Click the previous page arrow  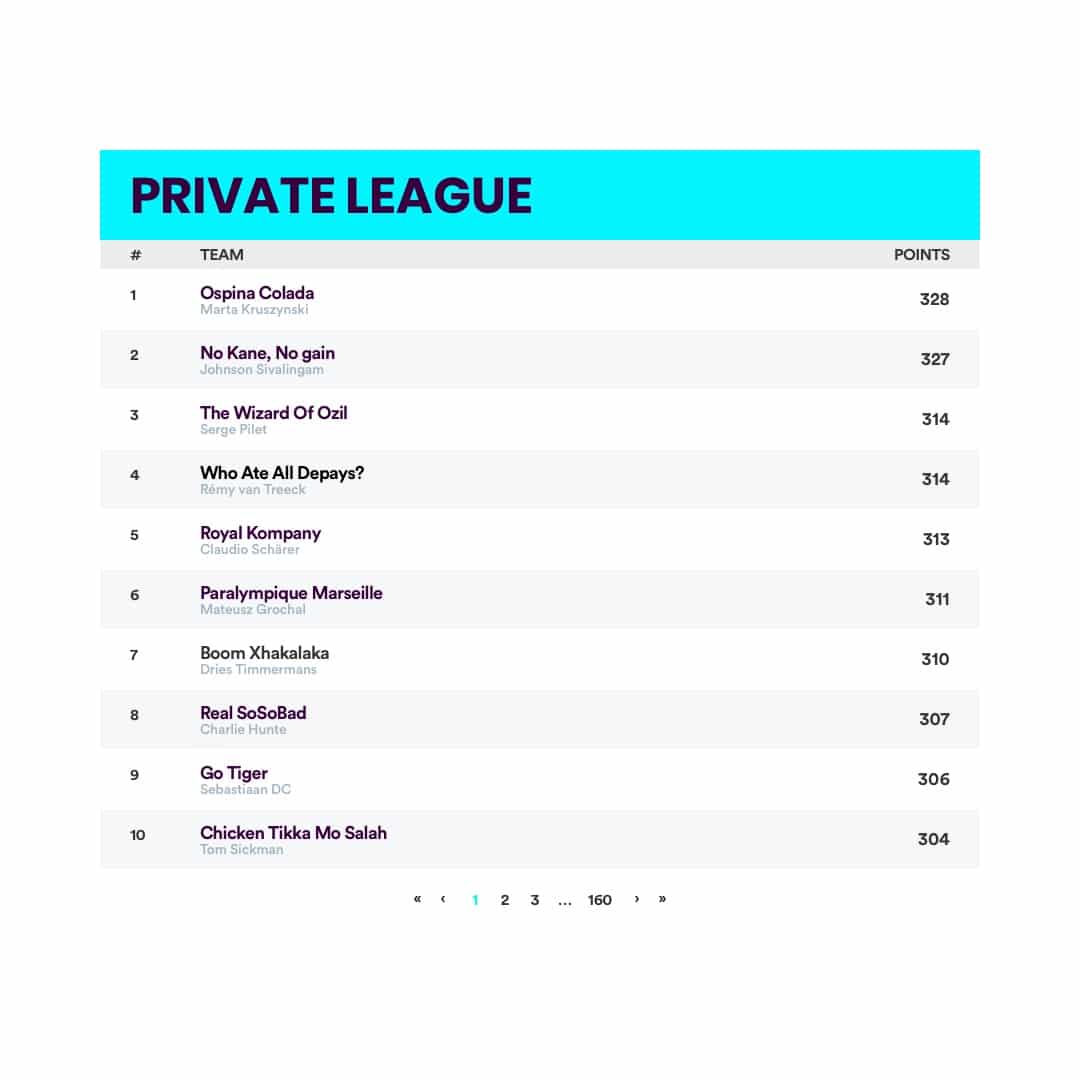click(x=443, y=899)
